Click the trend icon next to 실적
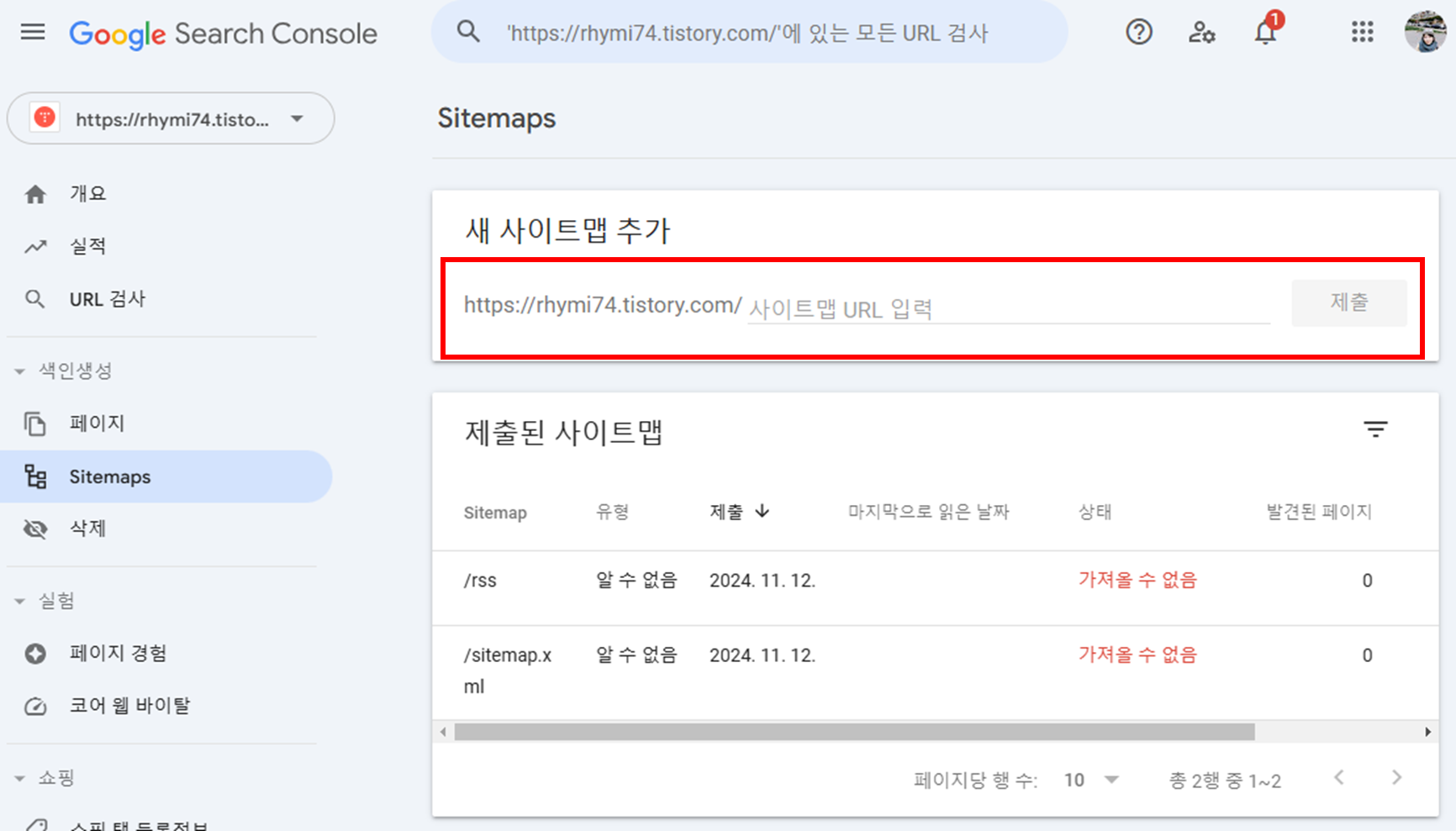 click(35, 246)
